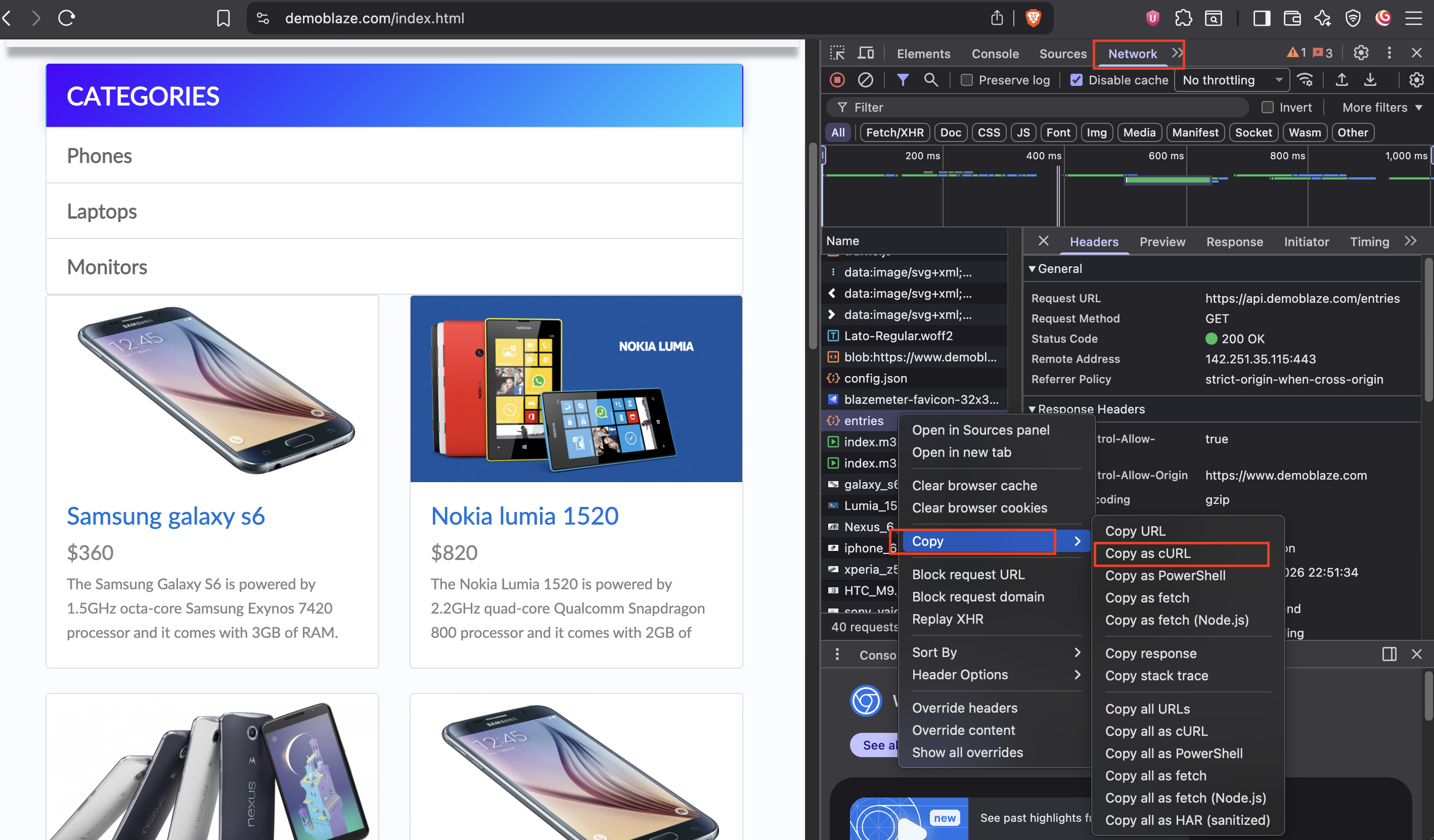Open the network conditions panel
The image size is (1434, 840).
click(1306, 80)
